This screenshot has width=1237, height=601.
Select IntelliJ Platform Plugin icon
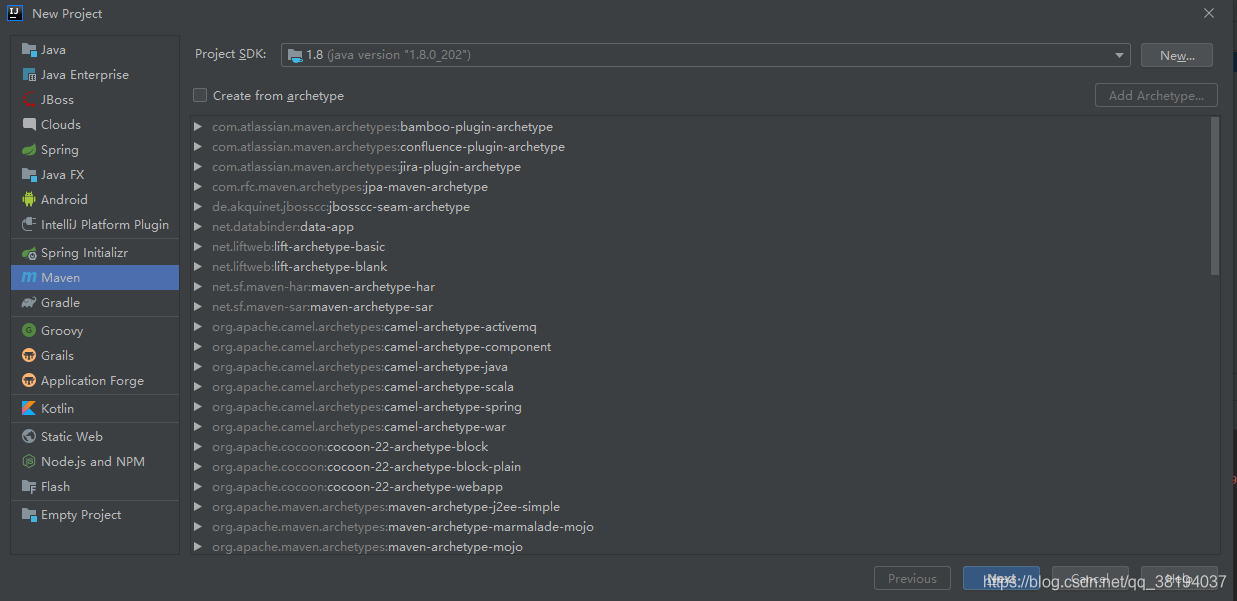tap(30, 225)
